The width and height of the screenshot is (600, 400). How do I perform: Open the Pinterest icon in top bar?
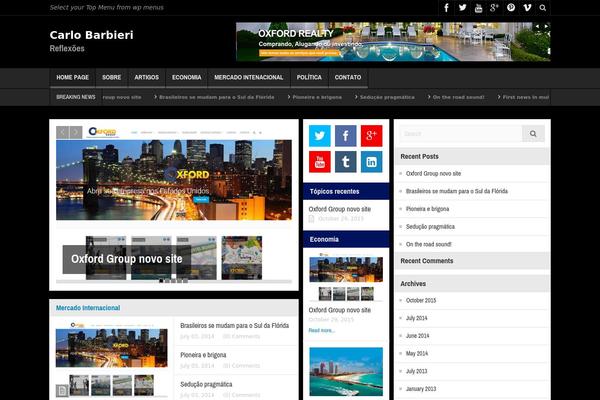pos(511,8)
